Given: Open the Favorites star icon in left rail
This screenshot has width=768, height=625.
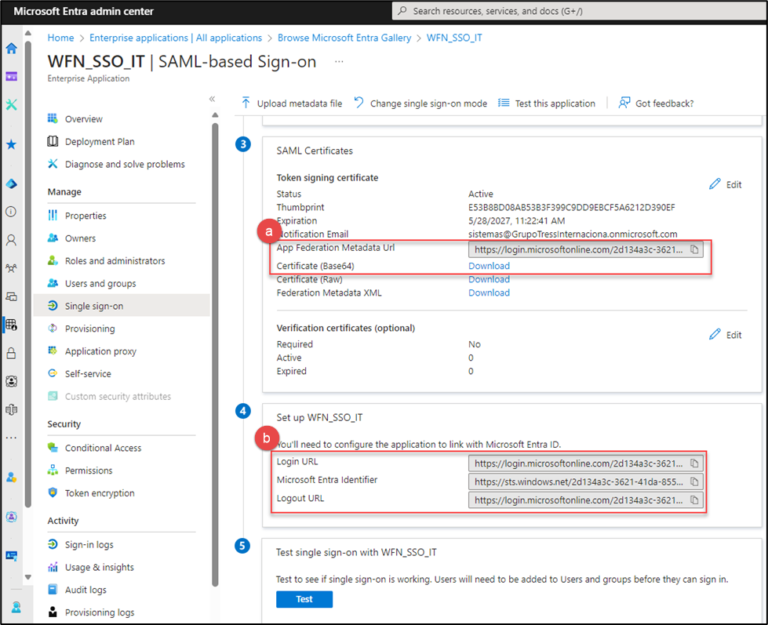Looking at the screenshot, I should pyautogui.click(x=11, y=144).
